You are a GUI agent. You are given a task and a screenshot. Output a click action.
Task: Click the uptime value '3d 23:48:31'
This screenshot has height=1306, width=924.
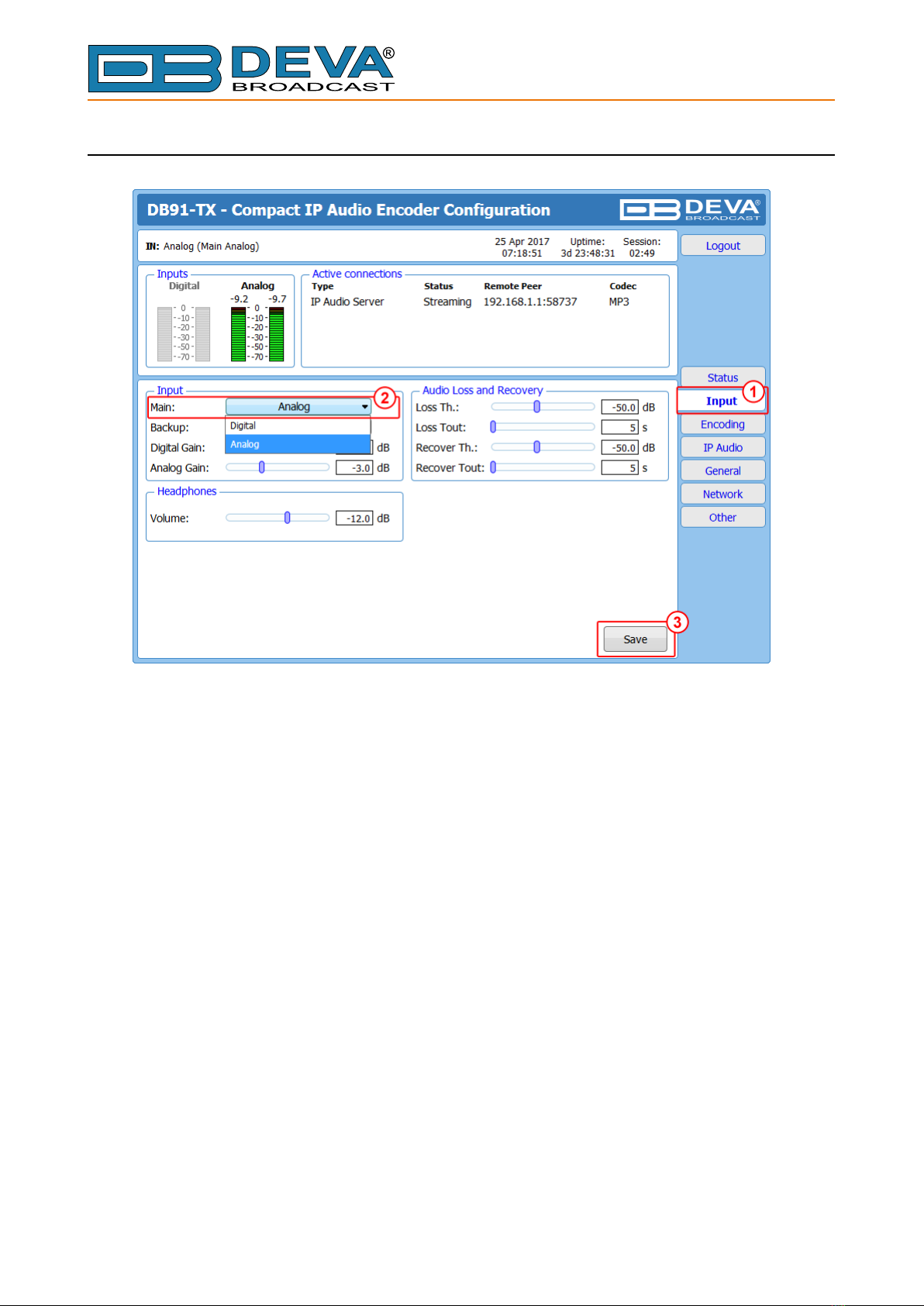(588, 253)
